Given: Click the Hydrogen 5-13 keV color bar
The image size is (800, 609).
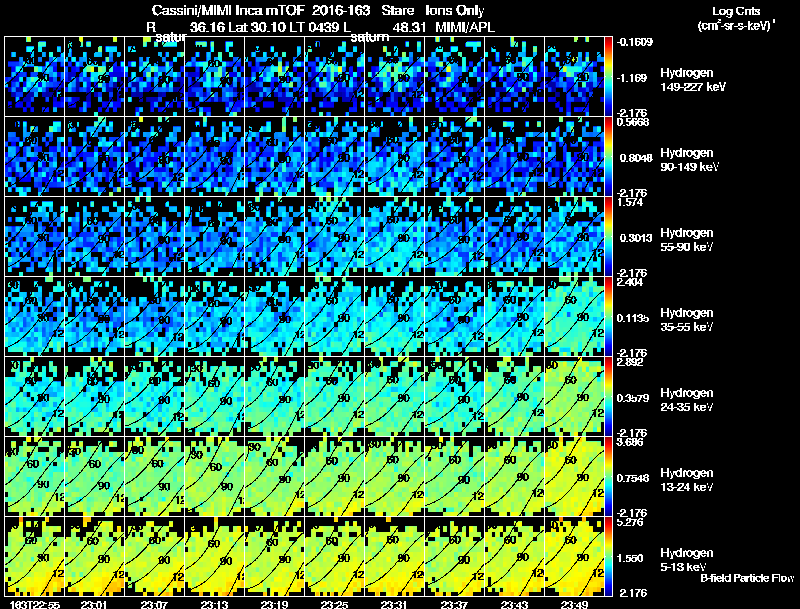Looking at the screenshot, I should [x=608, y=556].
